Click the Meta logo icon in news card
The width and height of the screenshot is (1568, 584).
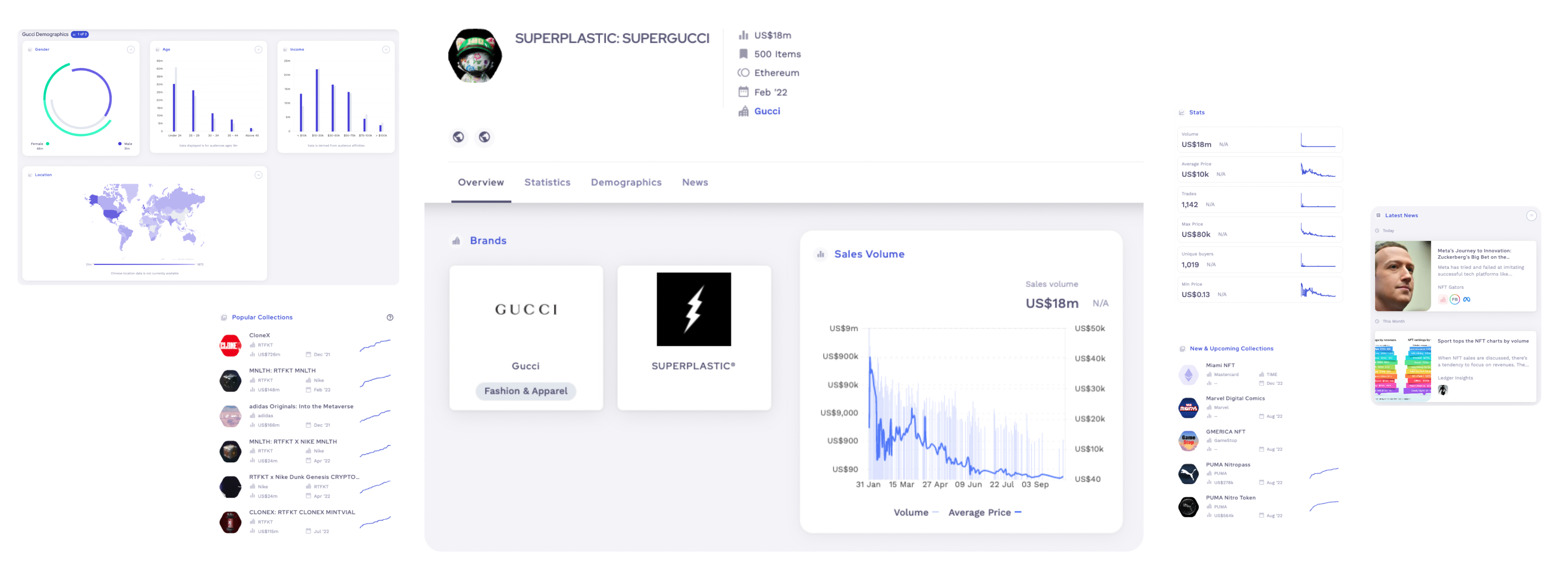pyautogui.click(x=1467, y=300)
